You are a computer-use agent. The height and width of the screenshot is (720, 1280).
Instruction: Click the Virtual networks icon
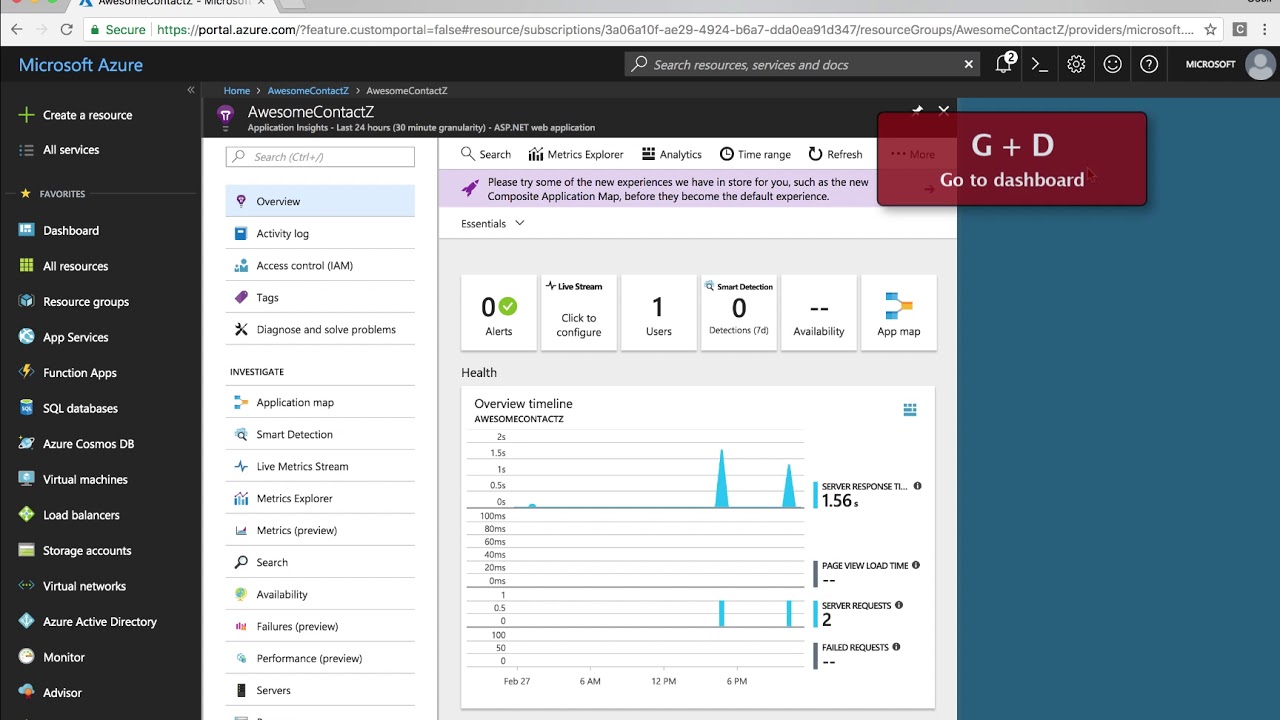tap(26, 586)
